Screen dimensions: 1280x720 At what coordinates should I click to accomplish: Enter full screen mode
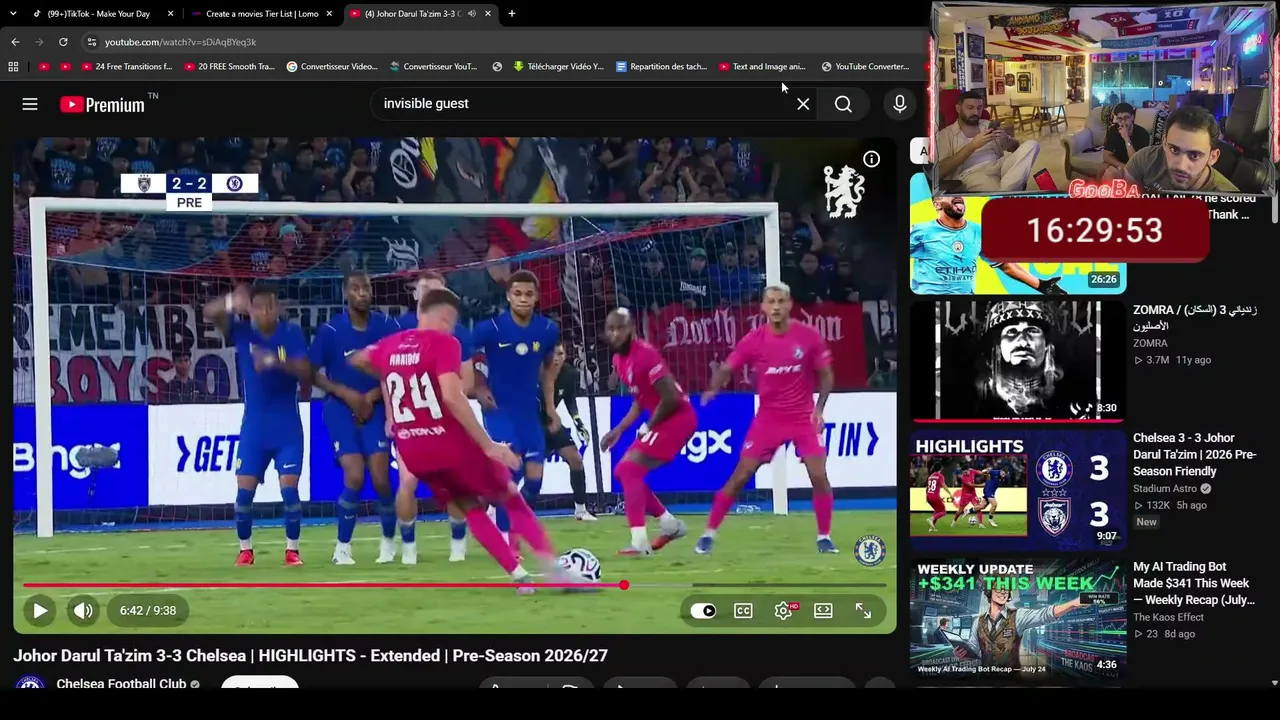coord(863,611)
